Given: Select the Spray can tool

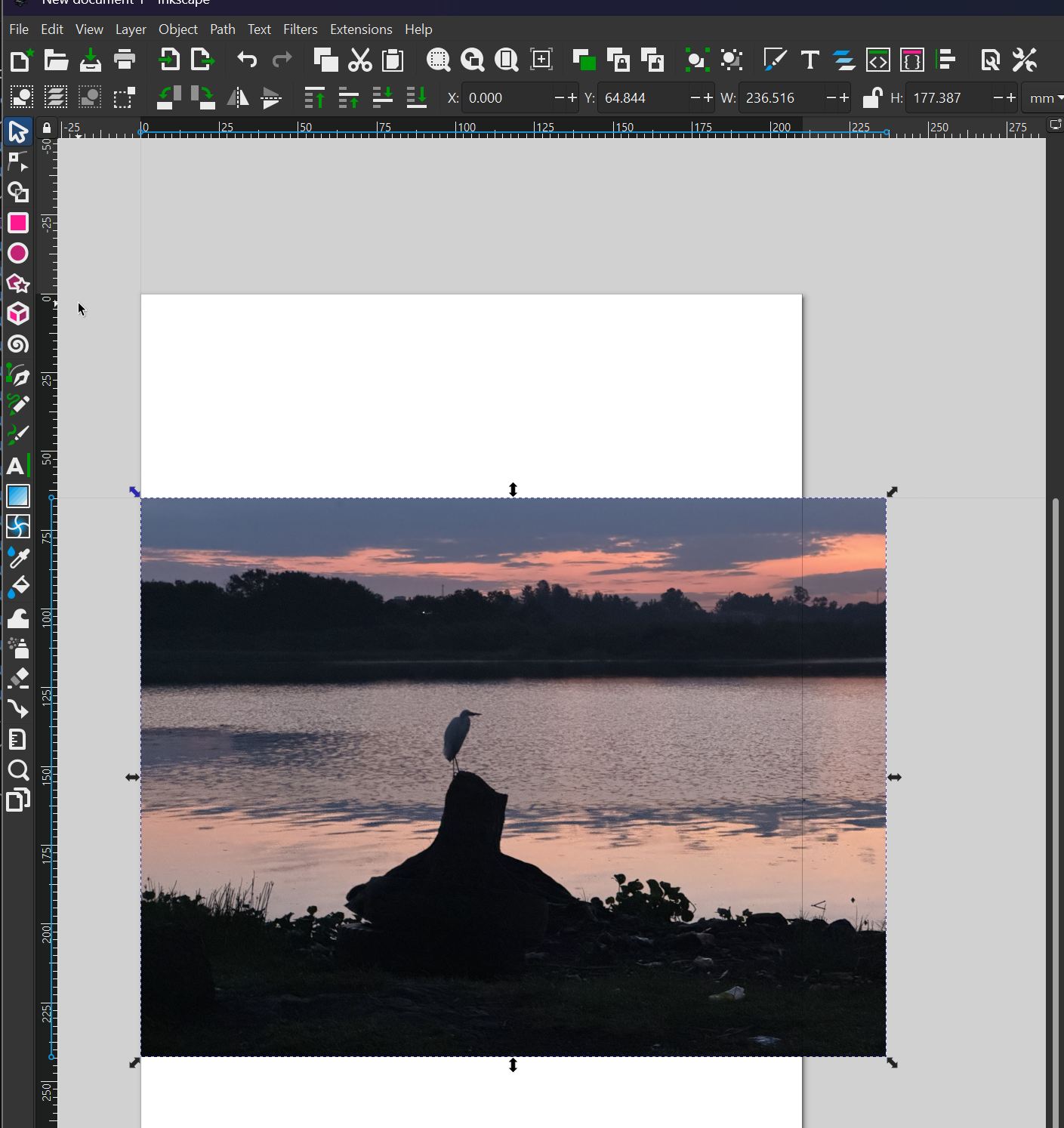Looking at the screenshot, I should point(18,649).
